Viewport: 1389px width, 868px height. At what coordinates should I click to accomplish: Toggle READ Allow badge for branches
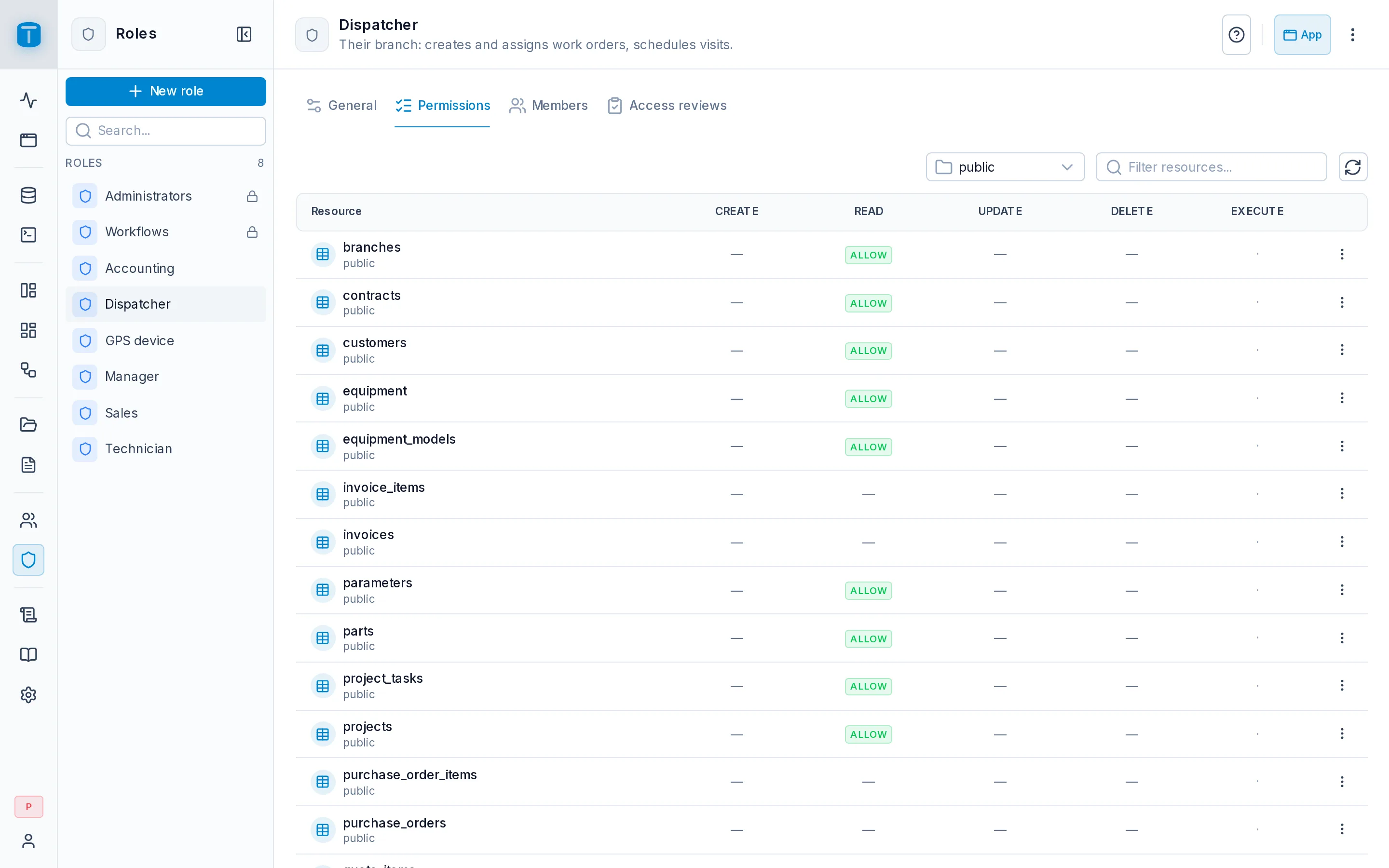(x=868, y=255)
